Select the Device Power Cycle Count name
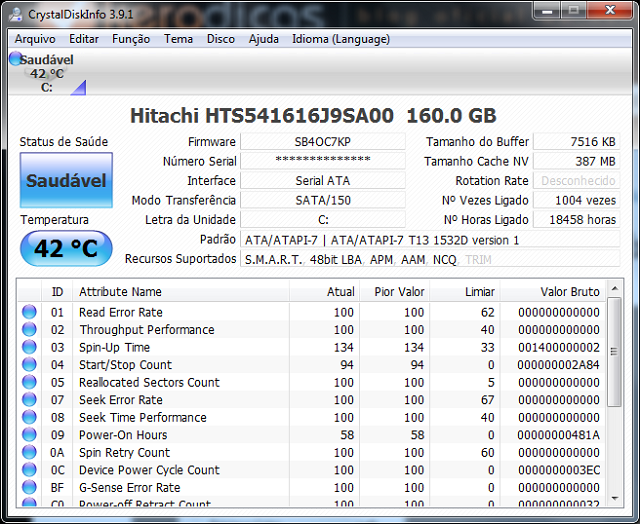Screen dimensions: 640x524 (149, 470)
